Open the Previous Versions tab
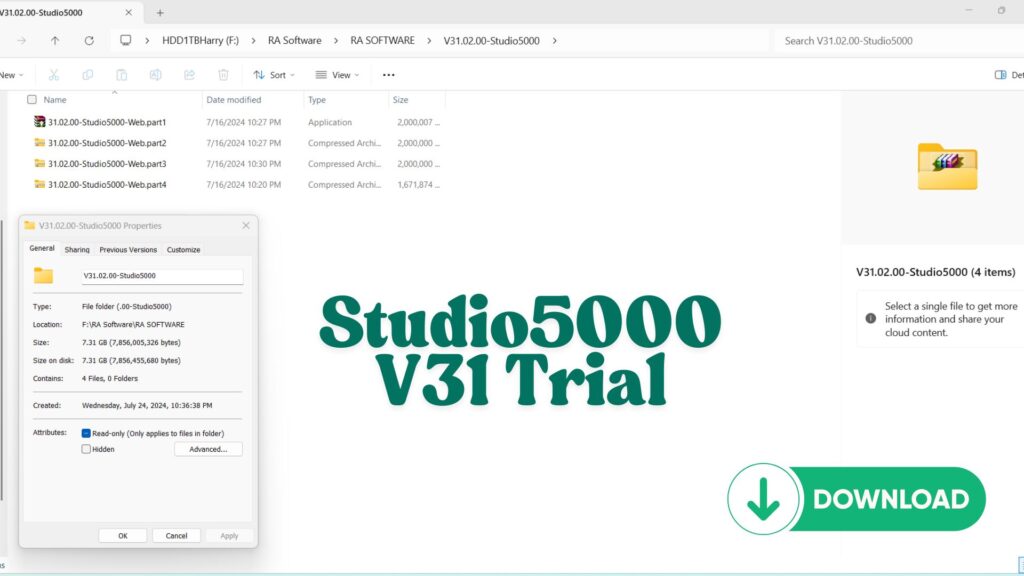Image resolution: width=1024 pixels, height=576 pixels. tap(127, 249)
